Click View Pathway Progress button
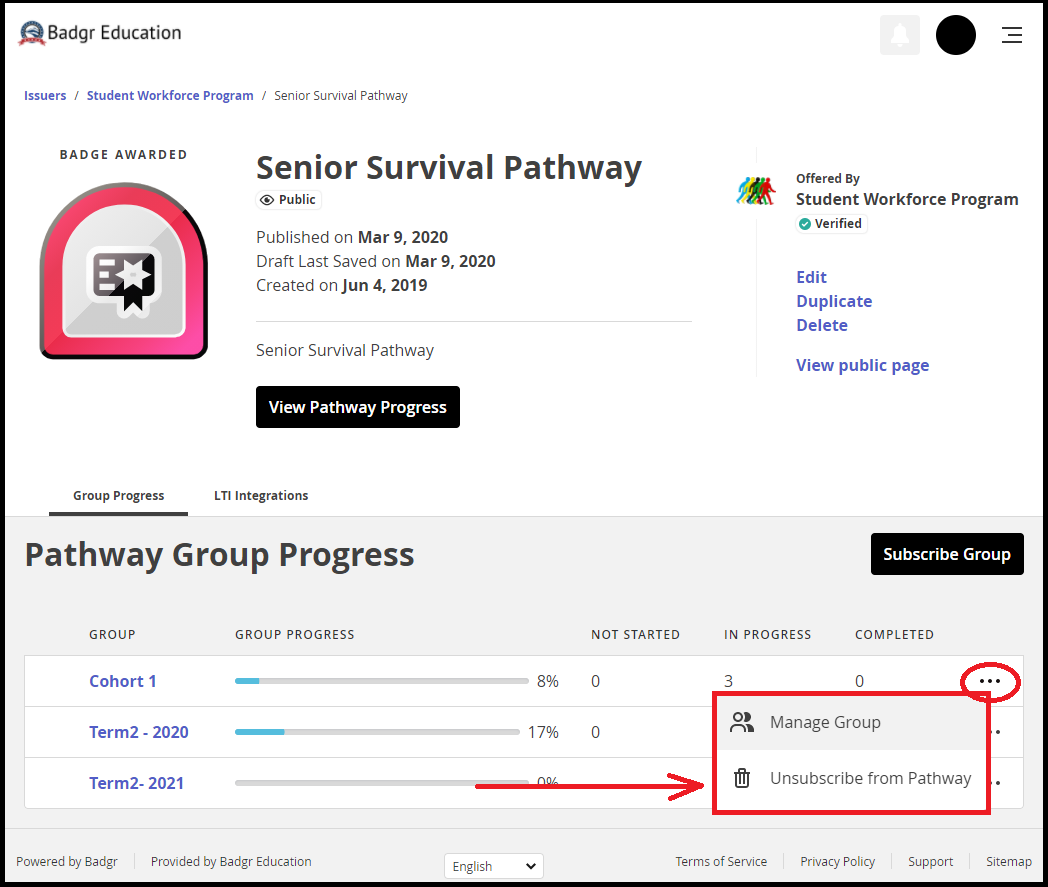The height and width of the screenshot is (887, 1048). (x=358, y=407)
